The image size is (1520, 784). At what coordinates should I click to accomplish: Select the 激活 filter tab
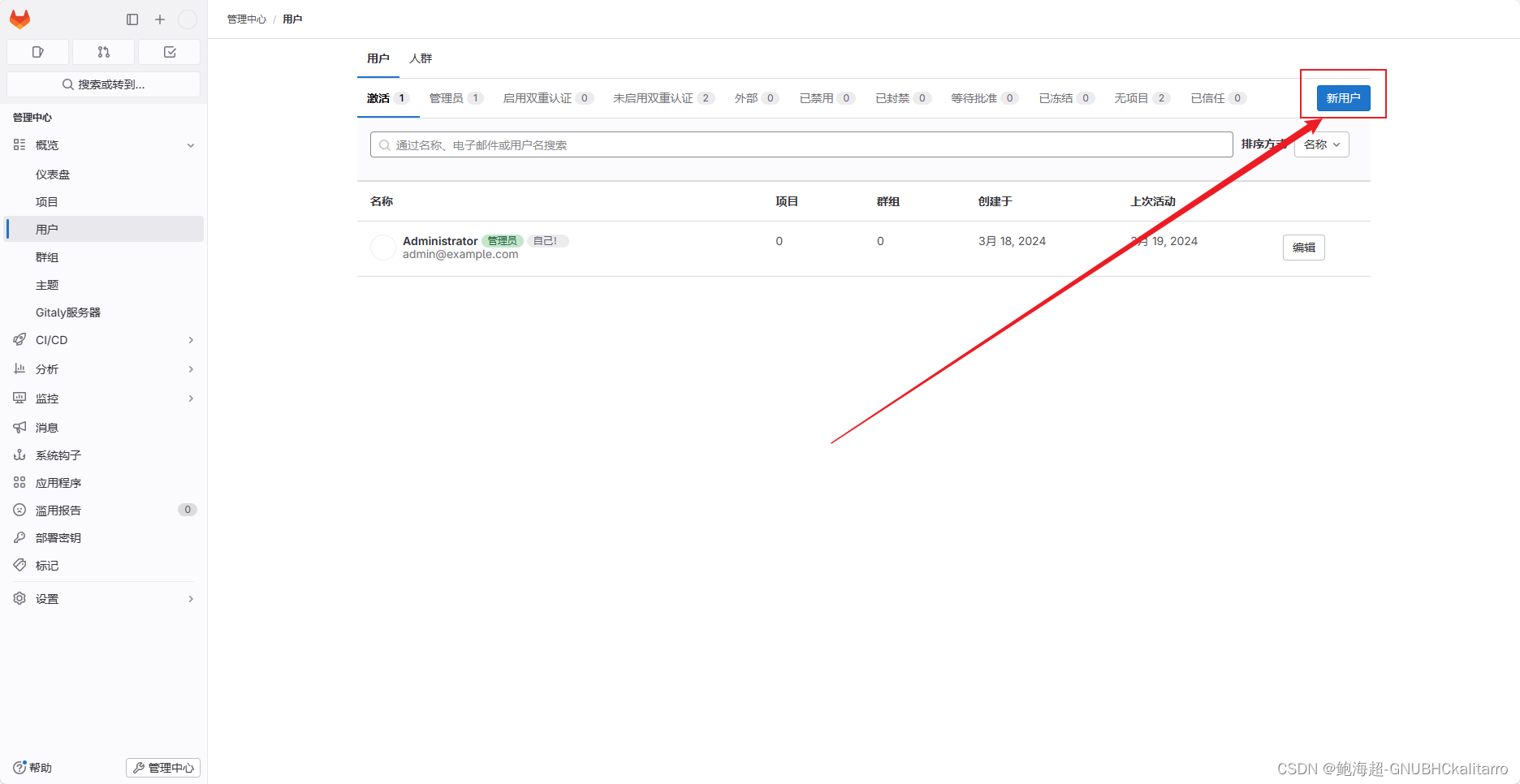click(388, 98)
